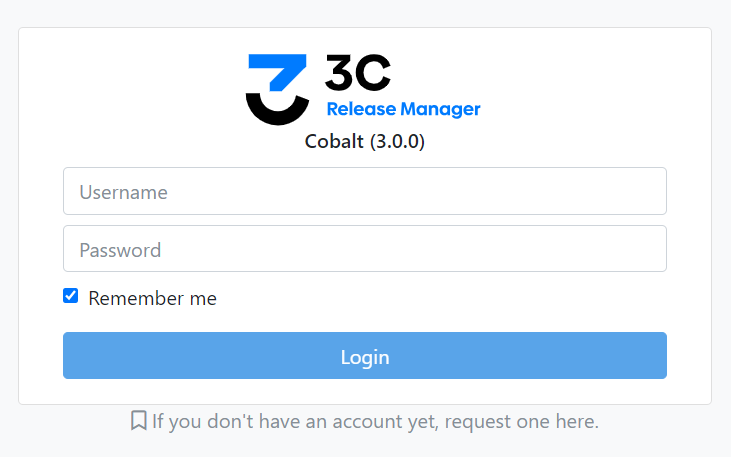Viewport: 731px width, 457px height.
Task: Click the bookmark icon below the login card
Action: [x=138, y=421]
